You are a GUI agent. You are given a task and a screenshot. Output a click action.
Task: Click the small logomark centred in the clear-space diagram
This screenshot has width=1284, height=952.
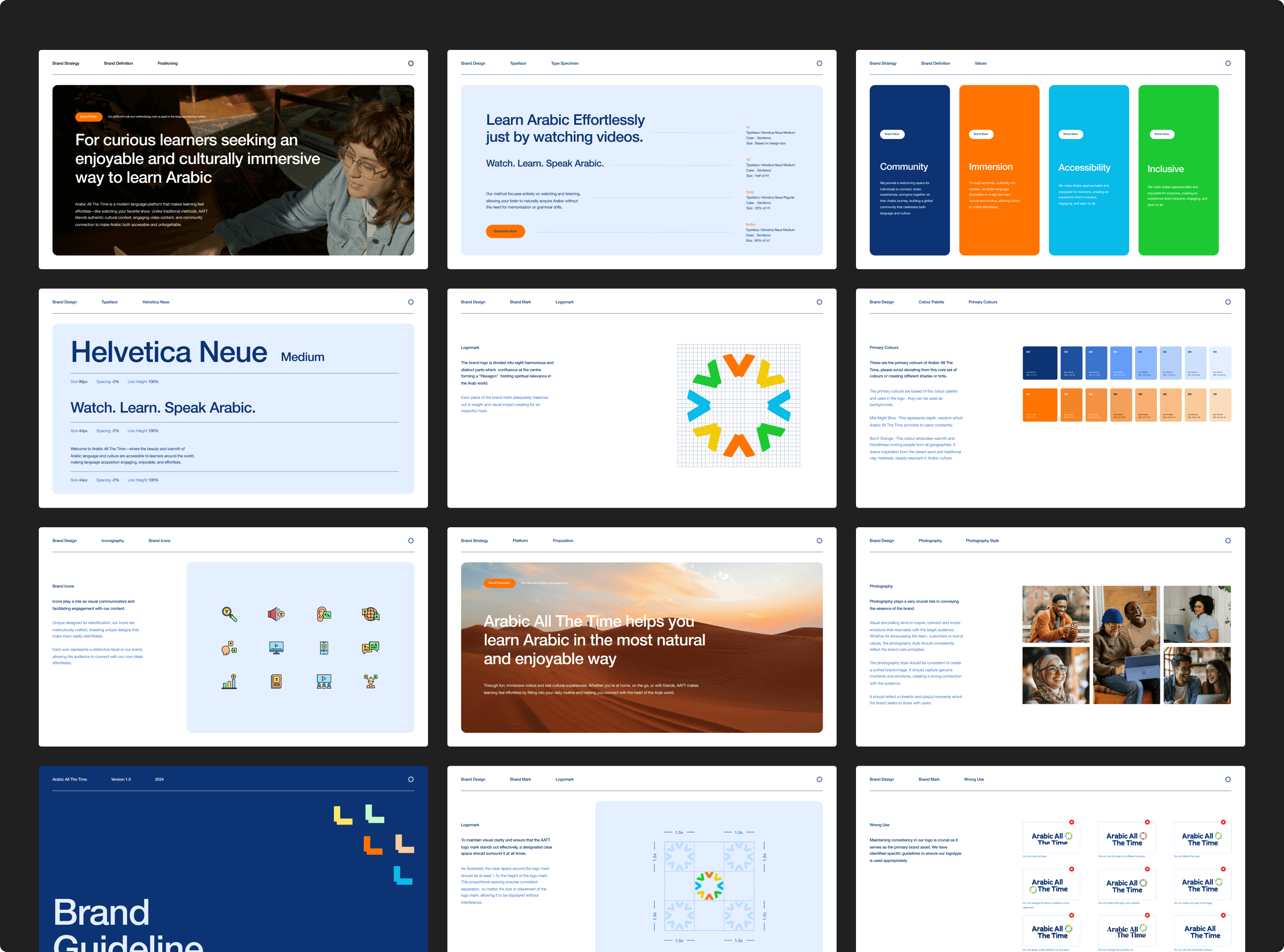coord(709,886)
